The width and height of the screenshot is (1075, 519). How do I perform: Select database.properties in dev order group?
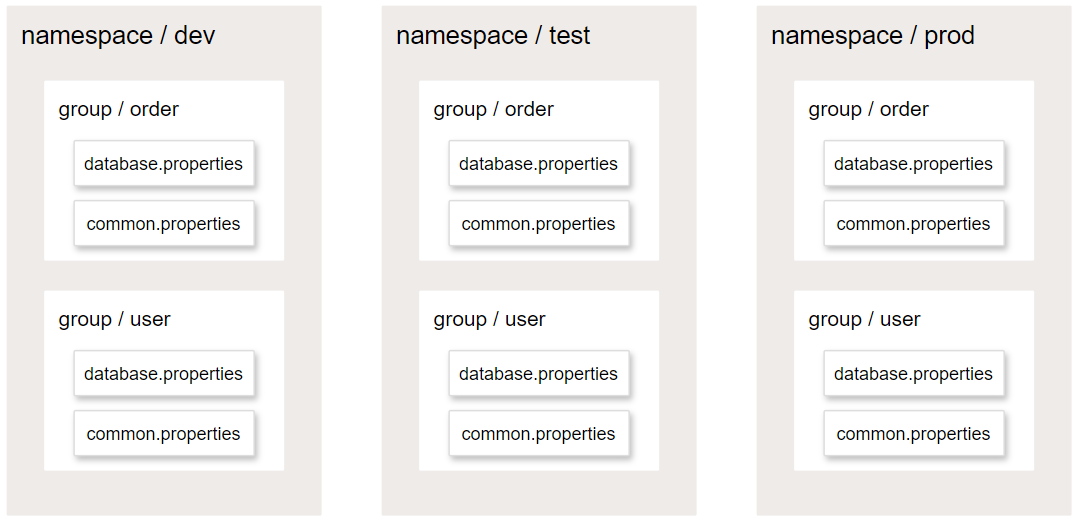point(164,164)
